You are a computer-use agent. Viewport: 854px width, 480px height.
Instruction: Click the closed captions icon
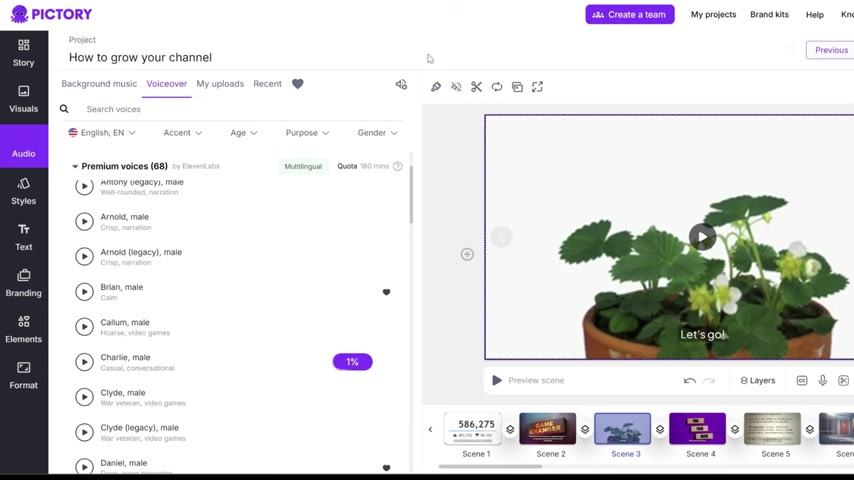tap(802, 380)
